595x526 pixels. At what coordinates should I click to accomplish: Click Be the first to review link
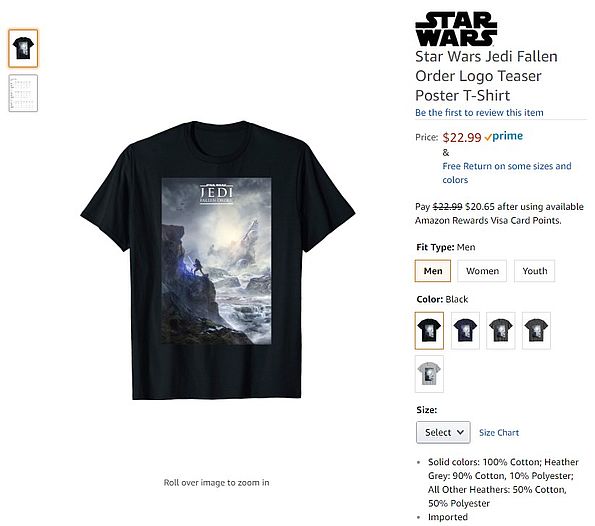[479, 113]
